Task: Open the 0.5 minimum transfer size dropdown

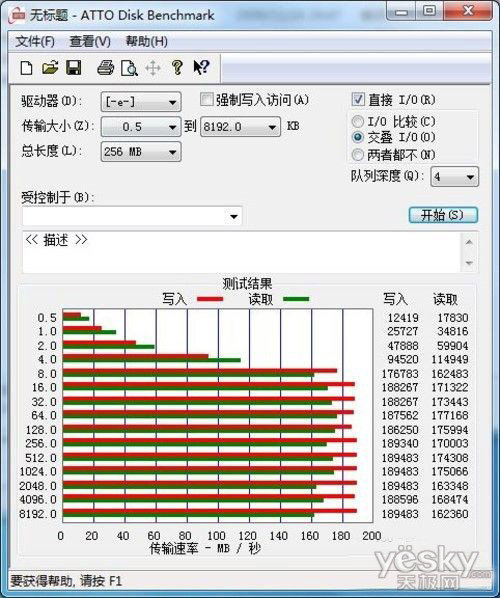Action: (x=141, y=127)
